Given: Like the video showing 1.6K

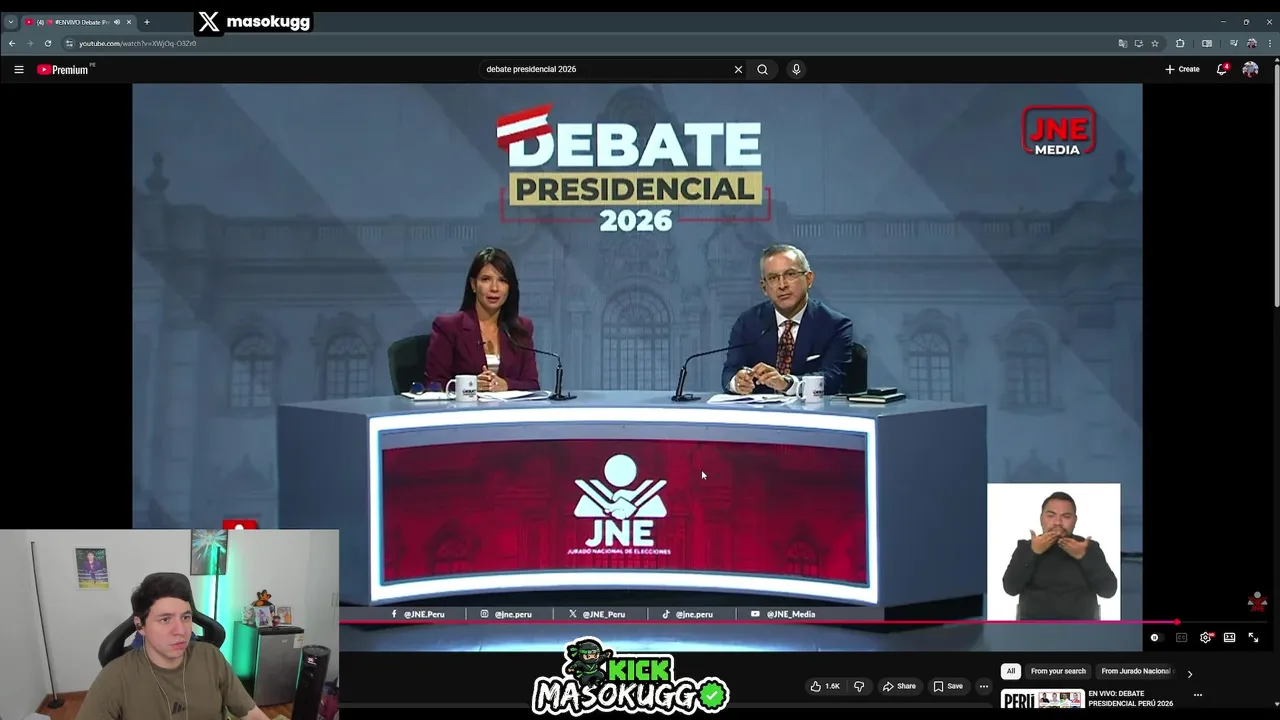Looking at the screenshot, I should click(x=825, y=686).
